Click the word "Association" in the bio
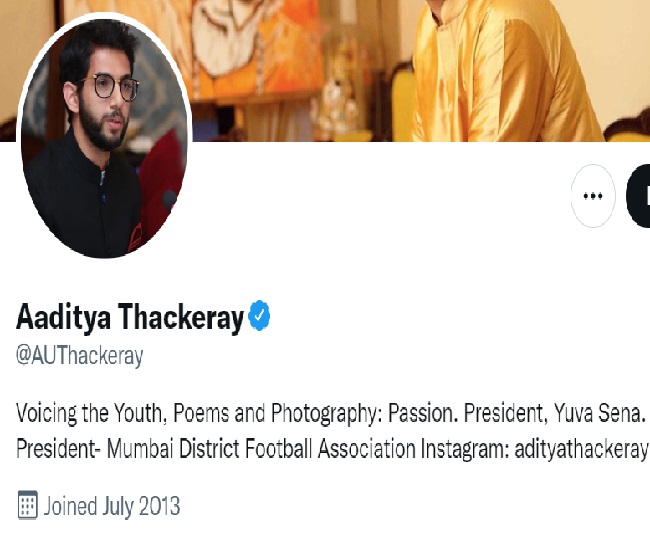The image size is (650, 540). pos(363,449)
